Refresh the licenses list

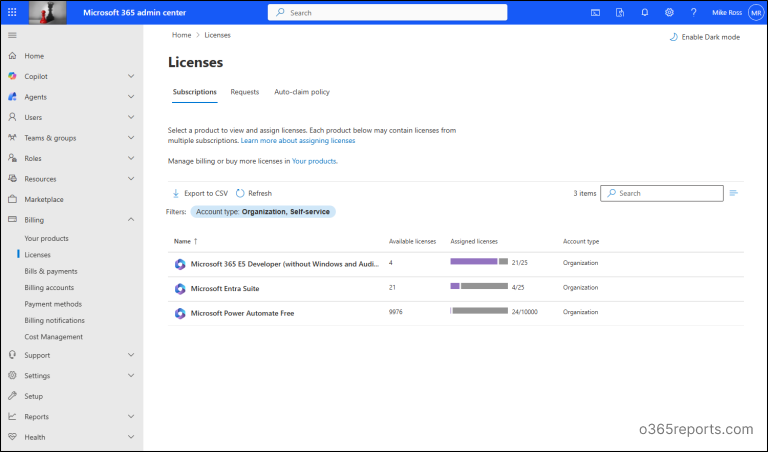(254, 193)
